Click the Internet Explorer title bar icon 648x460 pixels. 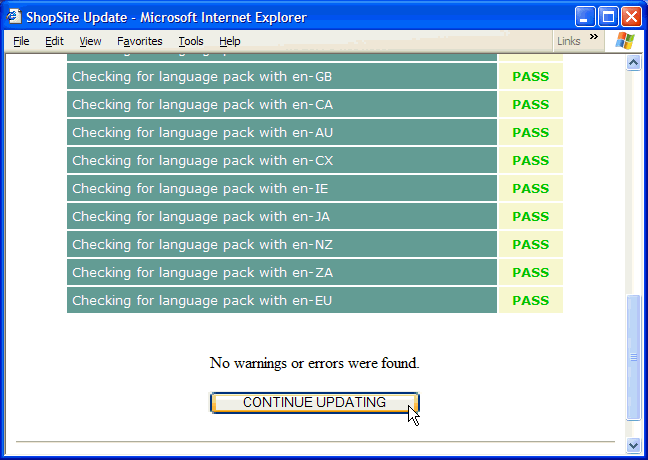15,16
